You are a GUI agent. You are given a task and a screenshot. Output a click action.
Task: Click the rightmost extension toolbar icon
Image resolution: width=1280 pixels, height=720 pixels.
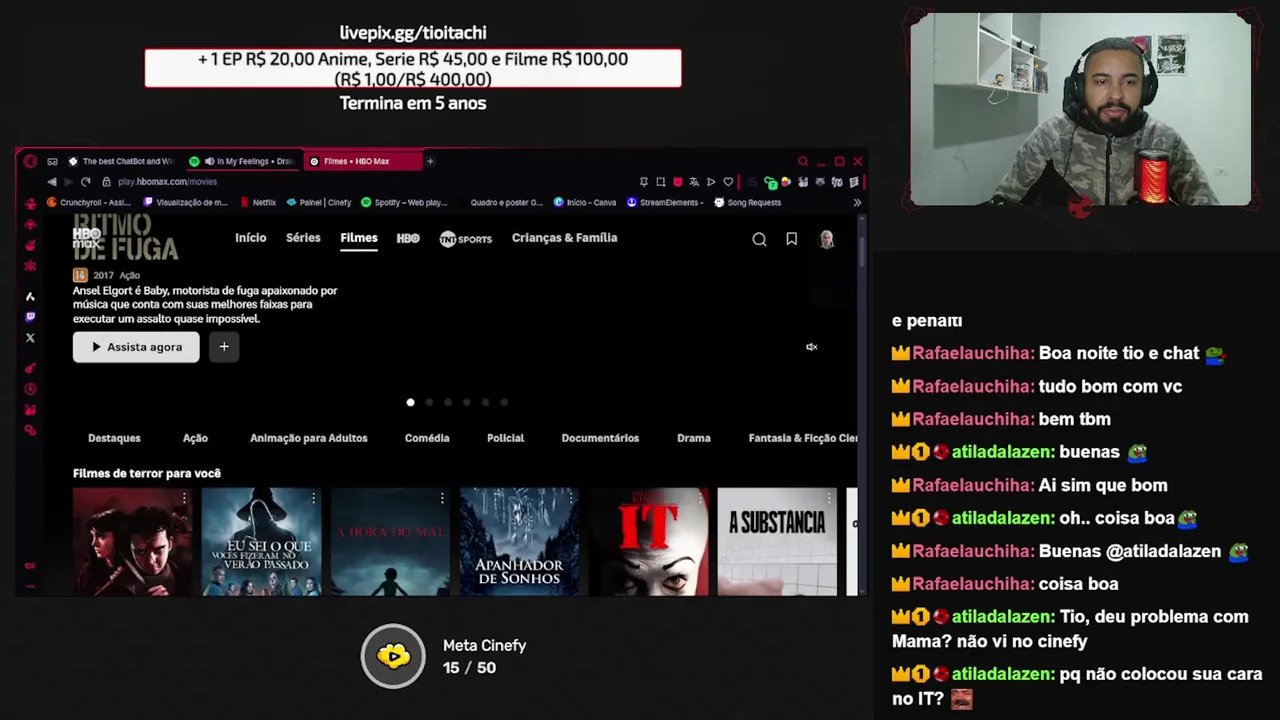click(x=853, y=182)
